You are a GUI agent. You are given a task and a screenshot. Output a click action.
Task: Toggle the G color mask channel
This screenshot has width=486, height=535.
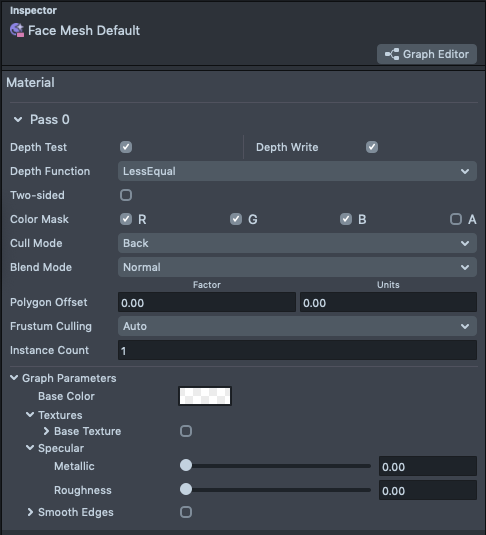236,219
